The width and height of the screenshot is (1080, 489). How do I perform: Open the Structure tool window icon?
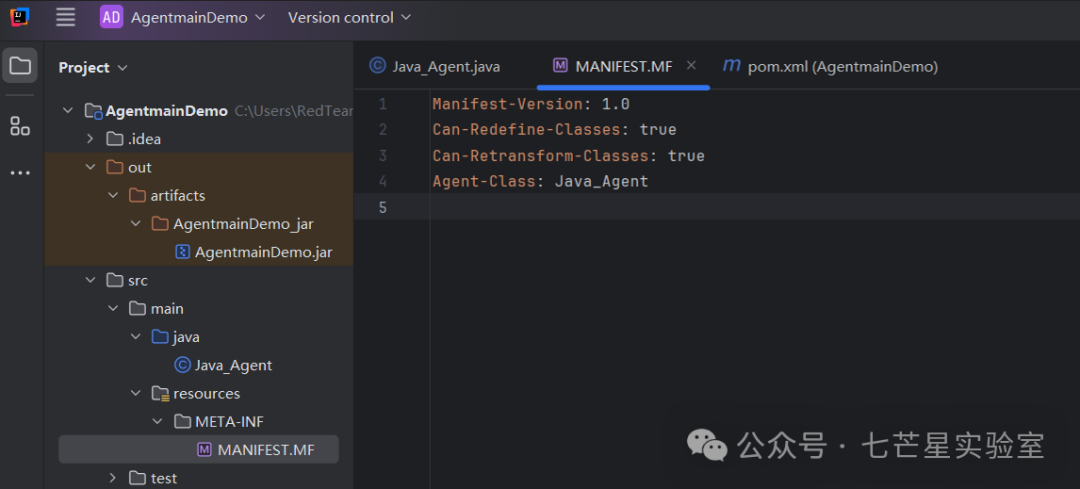(x=20, y=126)
